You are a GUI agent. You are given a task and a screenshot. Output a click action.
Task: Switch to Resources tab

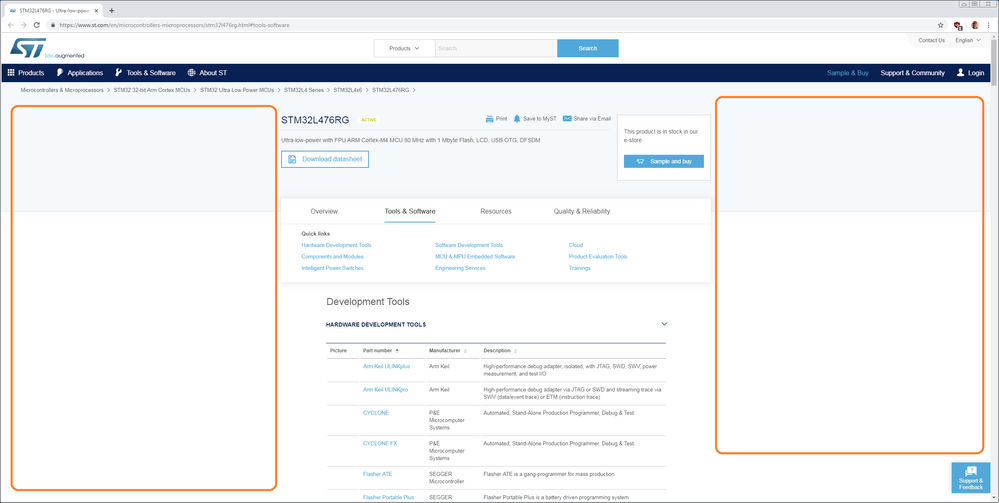tap(496, 211)
